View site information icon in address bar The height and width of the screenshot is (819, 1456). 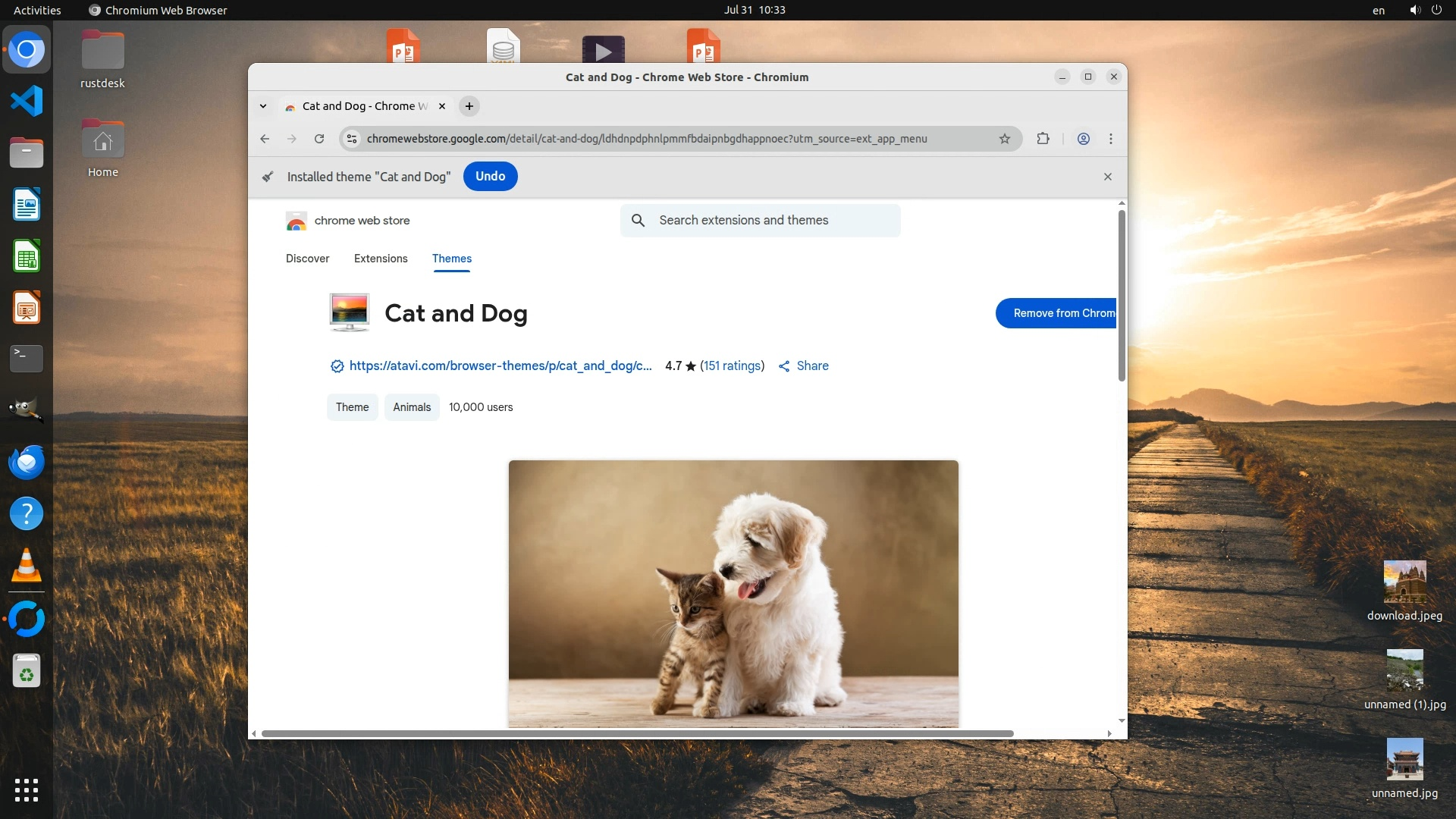point(351,139)
